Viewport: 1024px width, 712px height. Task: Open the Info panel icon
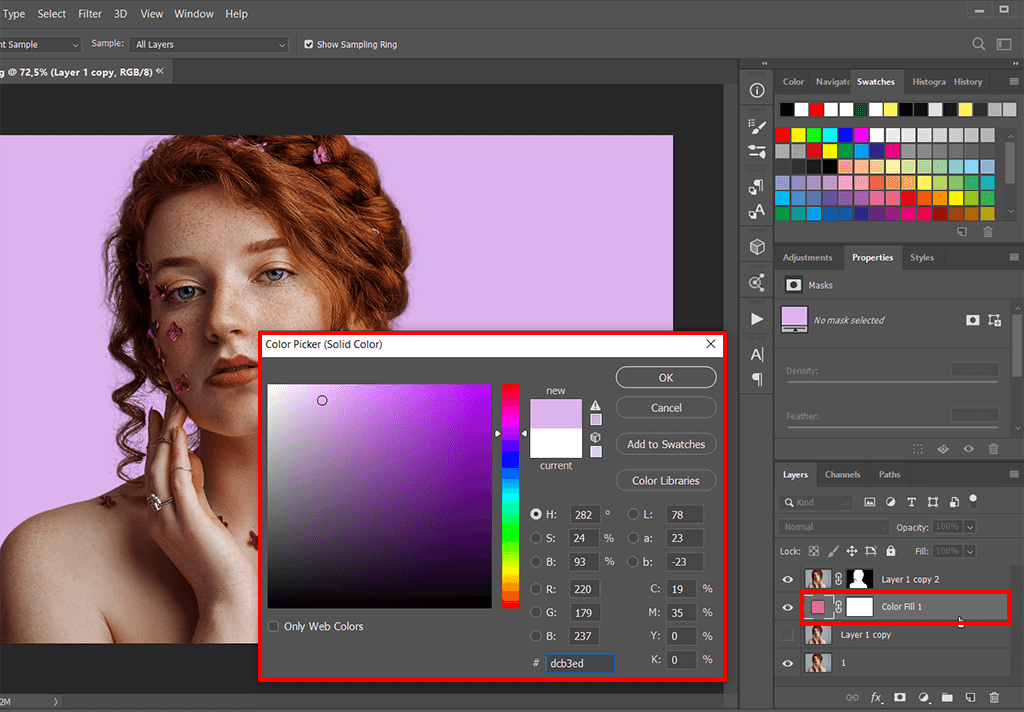(757, 91)
